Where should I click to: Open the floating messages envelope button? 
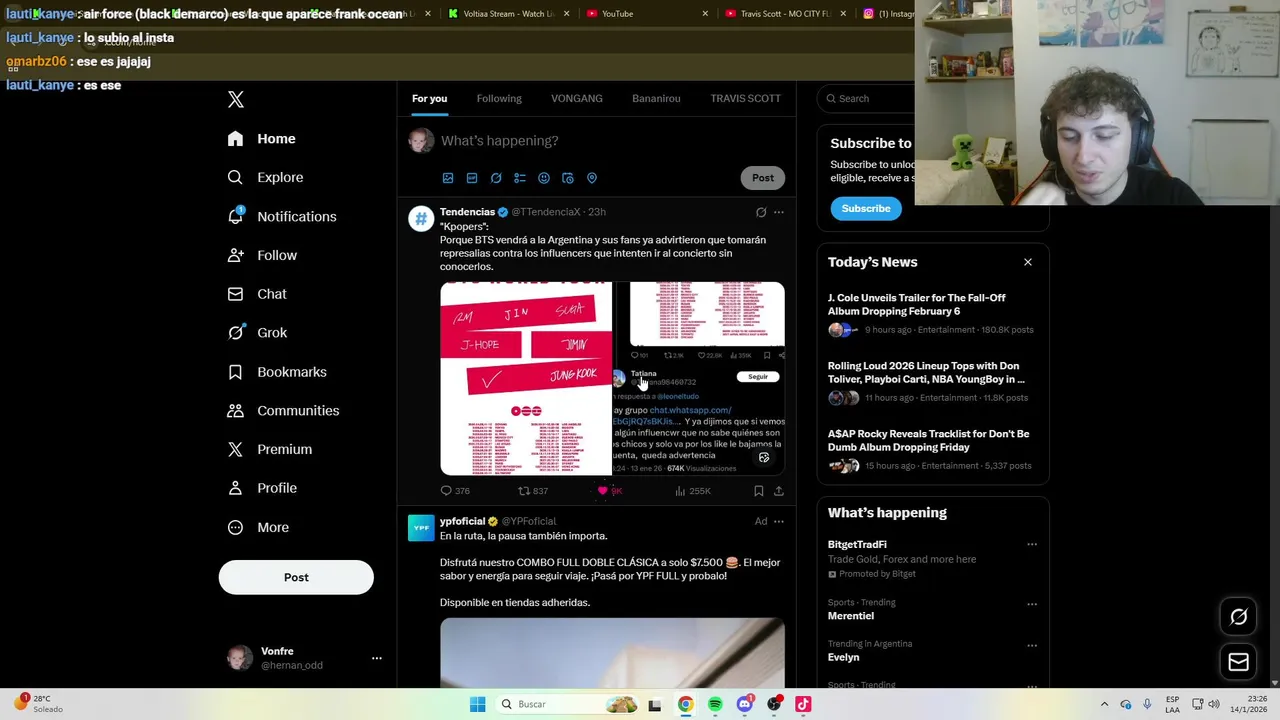pyautogui.click(x=1238, y=662)
